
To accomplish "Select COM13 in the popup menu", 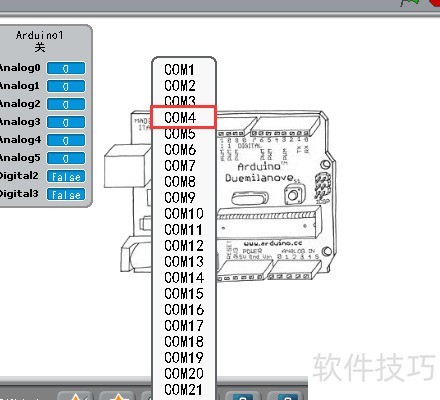I will point(184,262).
